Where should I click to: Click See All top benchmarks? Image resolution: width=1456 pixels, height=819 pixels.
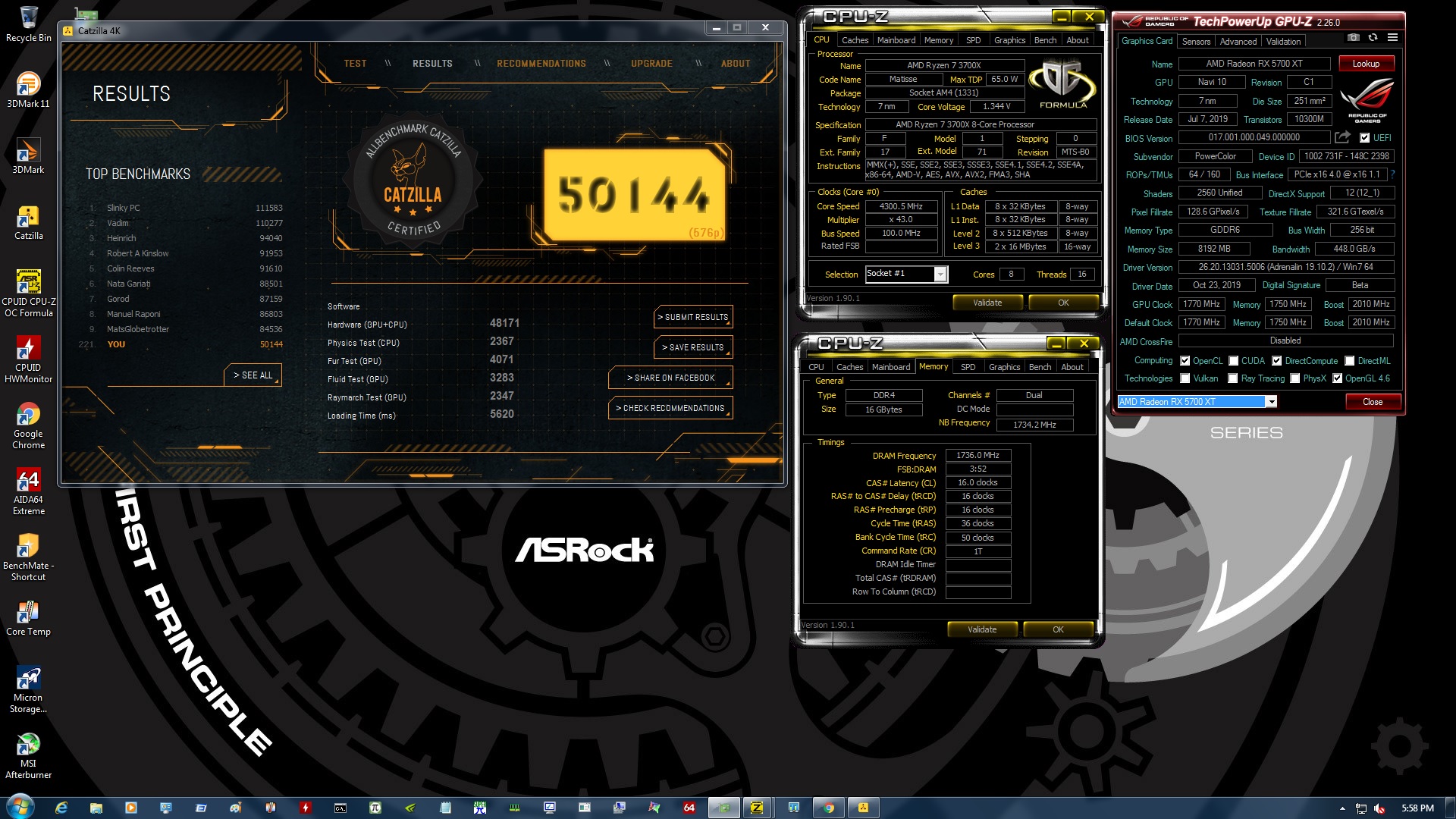click(x=253, y=375)
